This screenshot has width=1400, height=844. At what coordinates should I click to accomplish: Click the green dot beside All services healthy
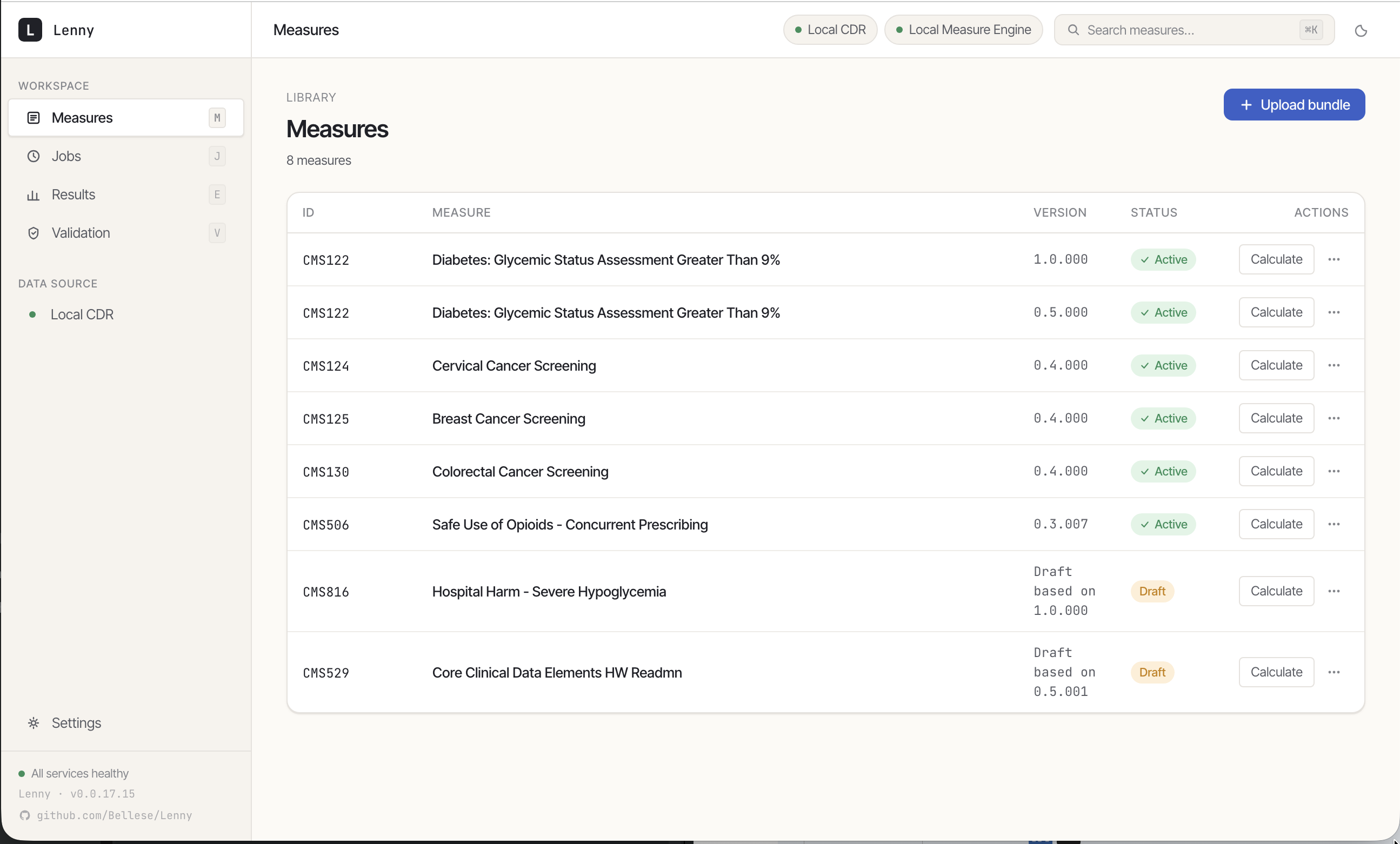(22, 774)
